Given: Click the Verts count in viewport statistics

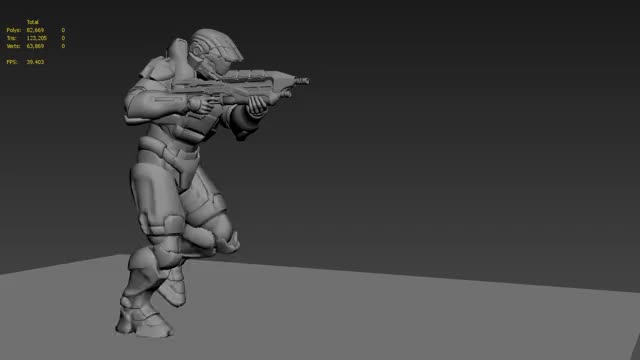Looking at the screenshot, I should 35,46.
